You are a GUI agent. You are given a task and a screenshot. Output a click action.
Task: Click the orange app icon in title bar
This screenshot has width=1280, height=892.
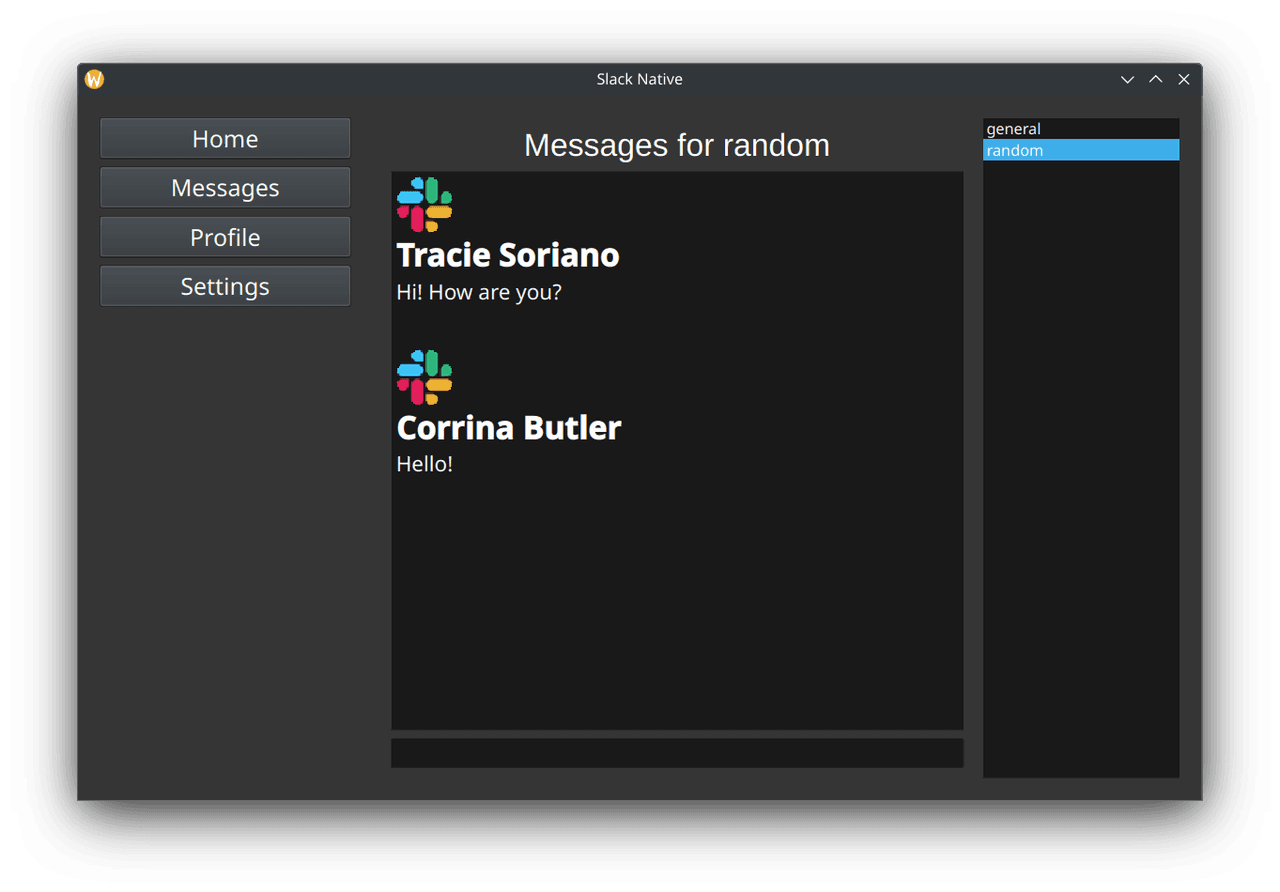tap(94, 80)
